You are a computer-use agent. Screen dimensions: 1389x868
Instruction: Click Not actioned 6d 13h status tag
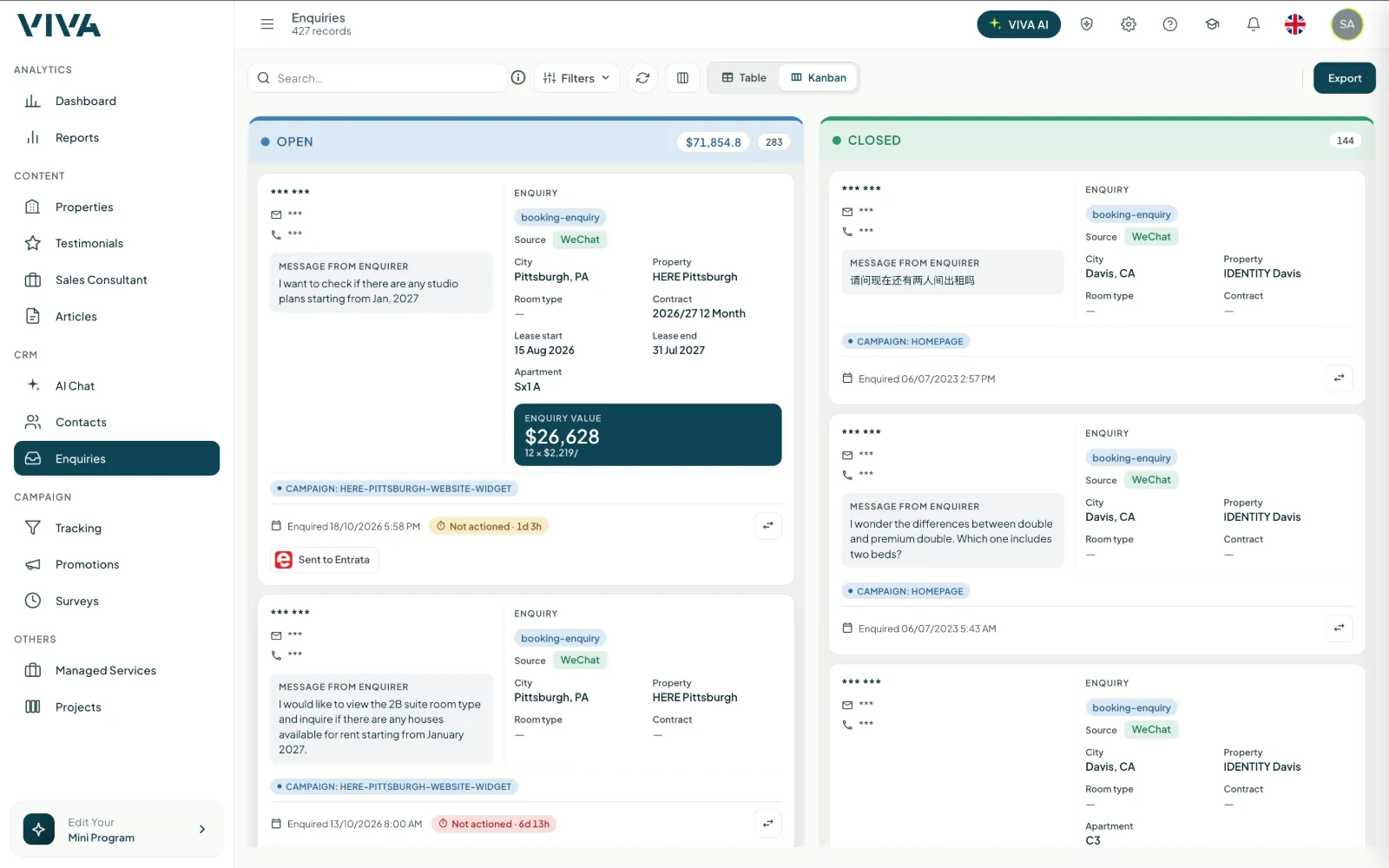[494, 824]
